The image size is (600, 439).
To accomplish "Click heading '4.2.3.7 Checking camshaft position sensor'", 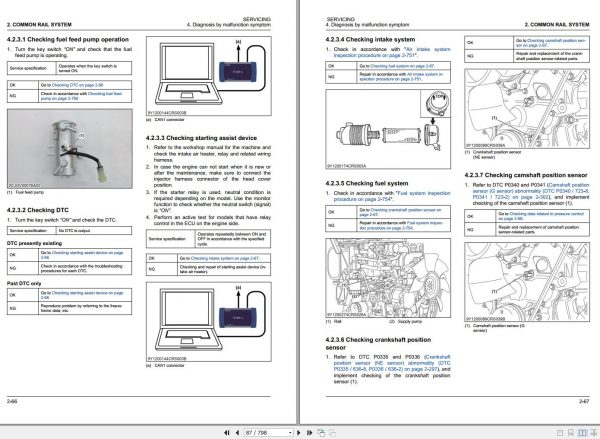I will [526, 175].
